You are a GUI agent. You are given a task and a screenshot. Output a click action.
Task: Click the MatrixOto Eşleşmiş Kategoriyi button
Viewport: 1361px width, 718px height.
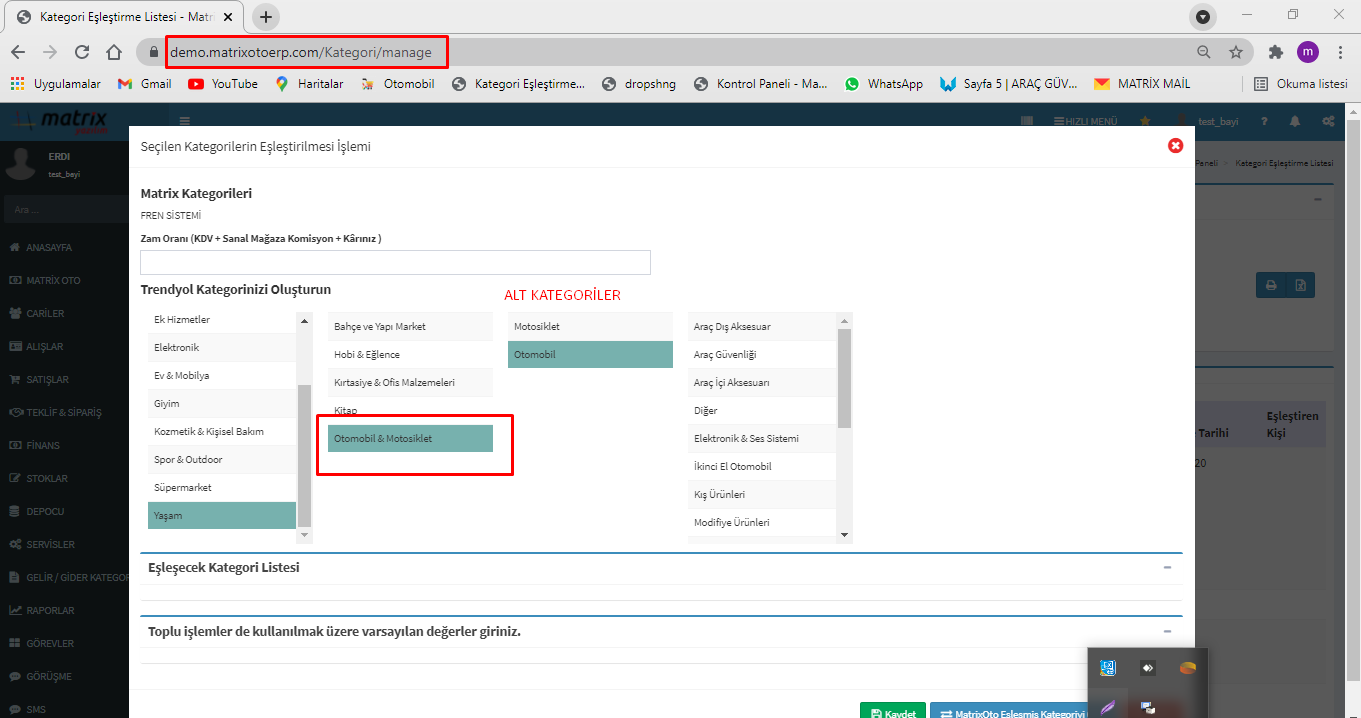click(1010, 712)
